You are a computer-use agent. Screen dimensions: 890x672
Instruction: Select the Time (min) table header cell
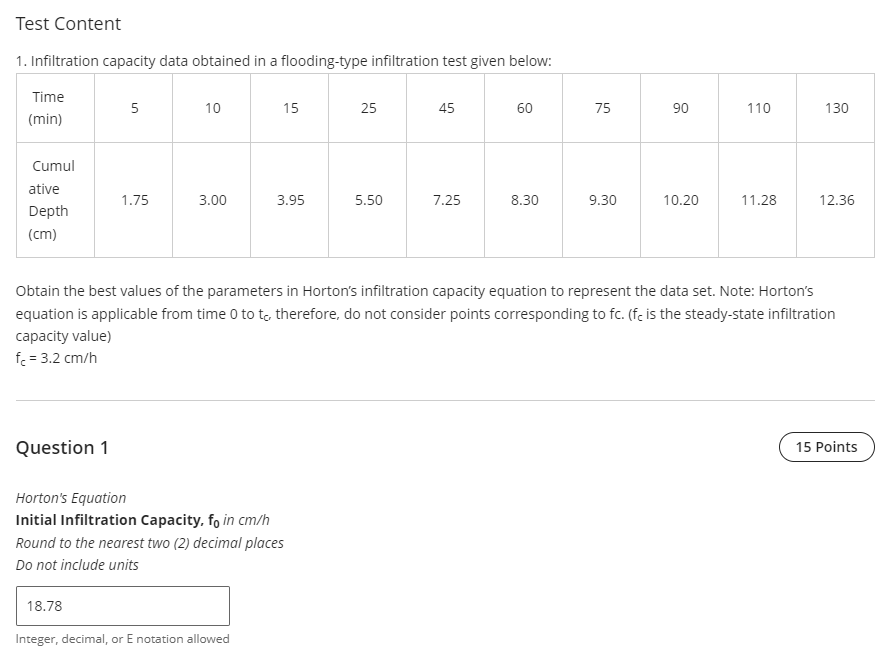coord(48,107)
